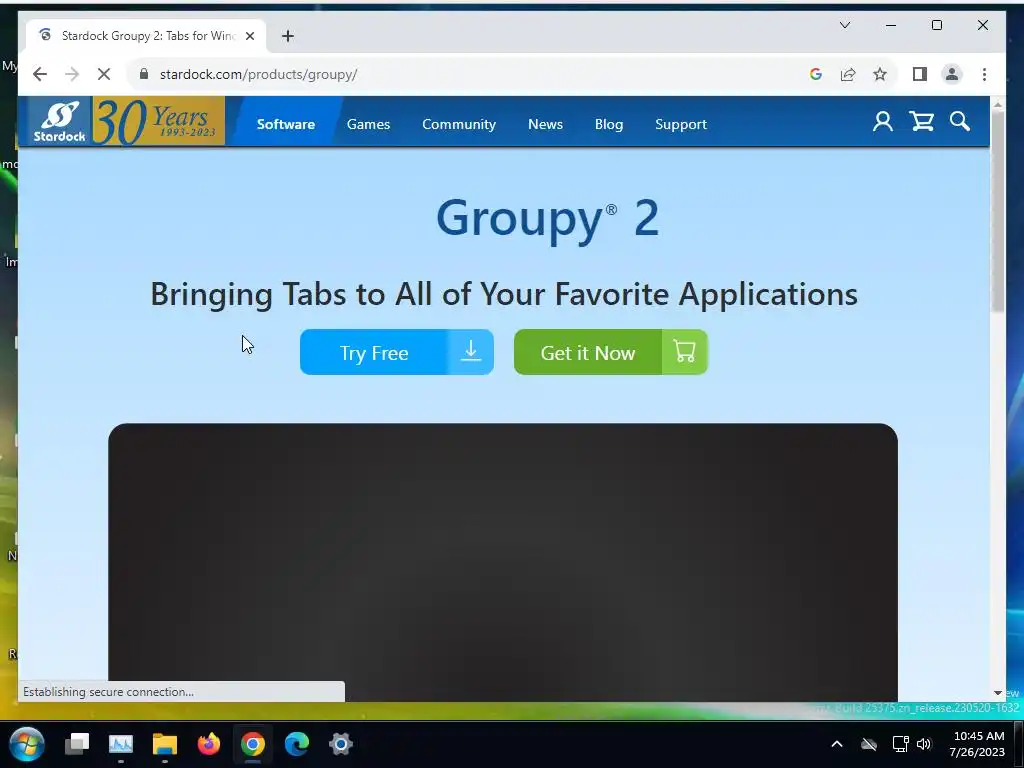Open the Games menu
1024x768 pixels.
[368, 124]
